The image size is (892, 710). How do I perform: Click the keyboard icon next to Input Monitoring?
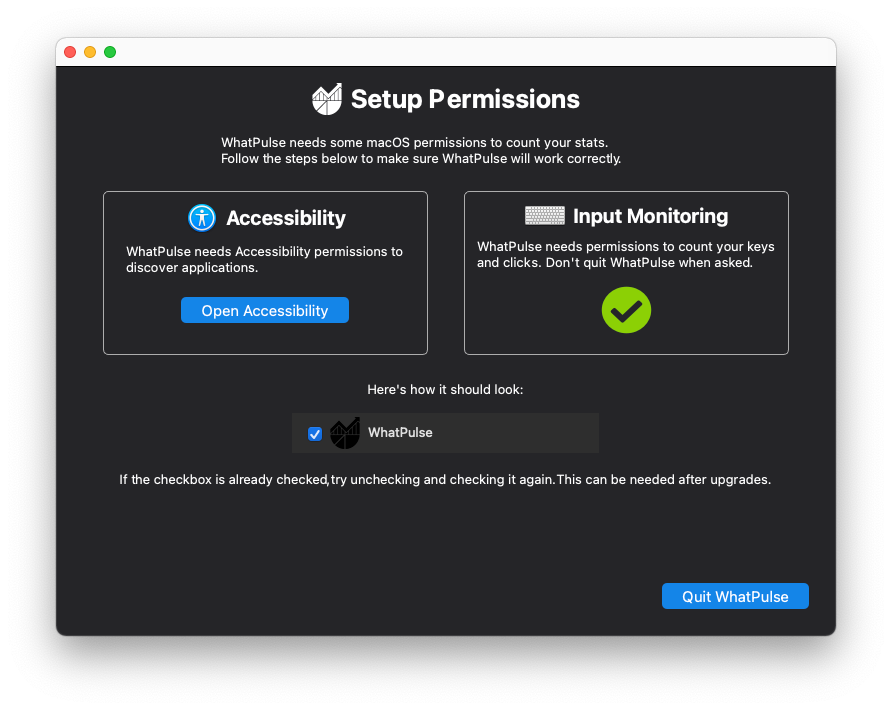click(545, 216)
